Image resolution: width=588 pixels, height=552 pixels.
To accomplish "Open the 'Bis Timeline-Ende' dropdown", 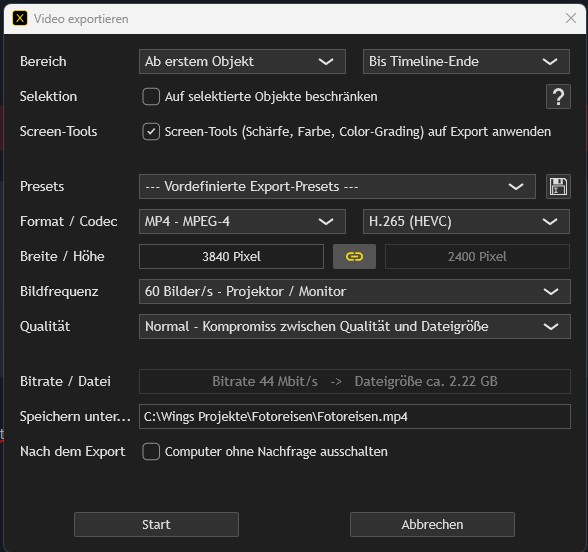I will [466, 62].
